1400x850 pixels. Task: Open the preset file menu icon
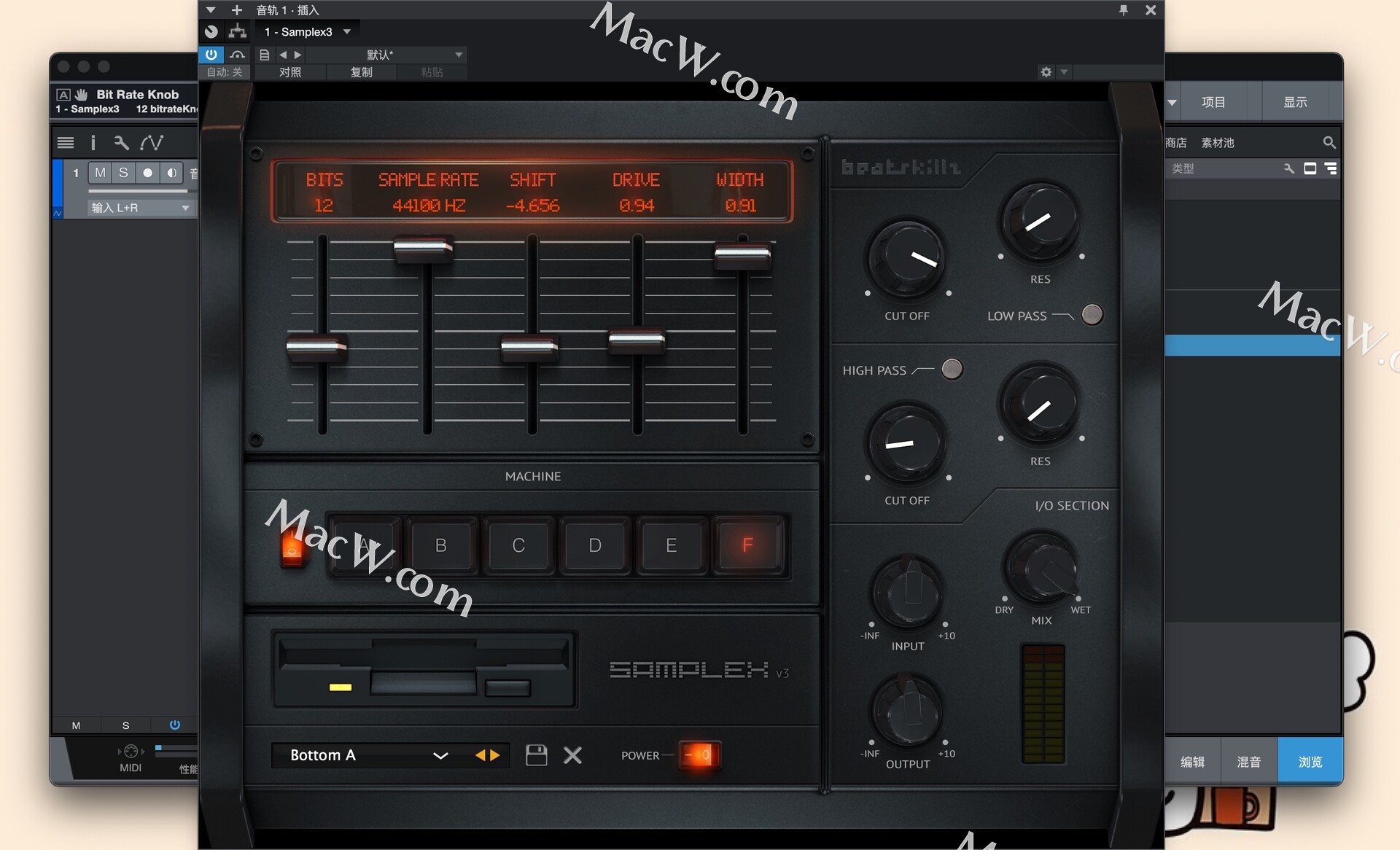(265, 55)
